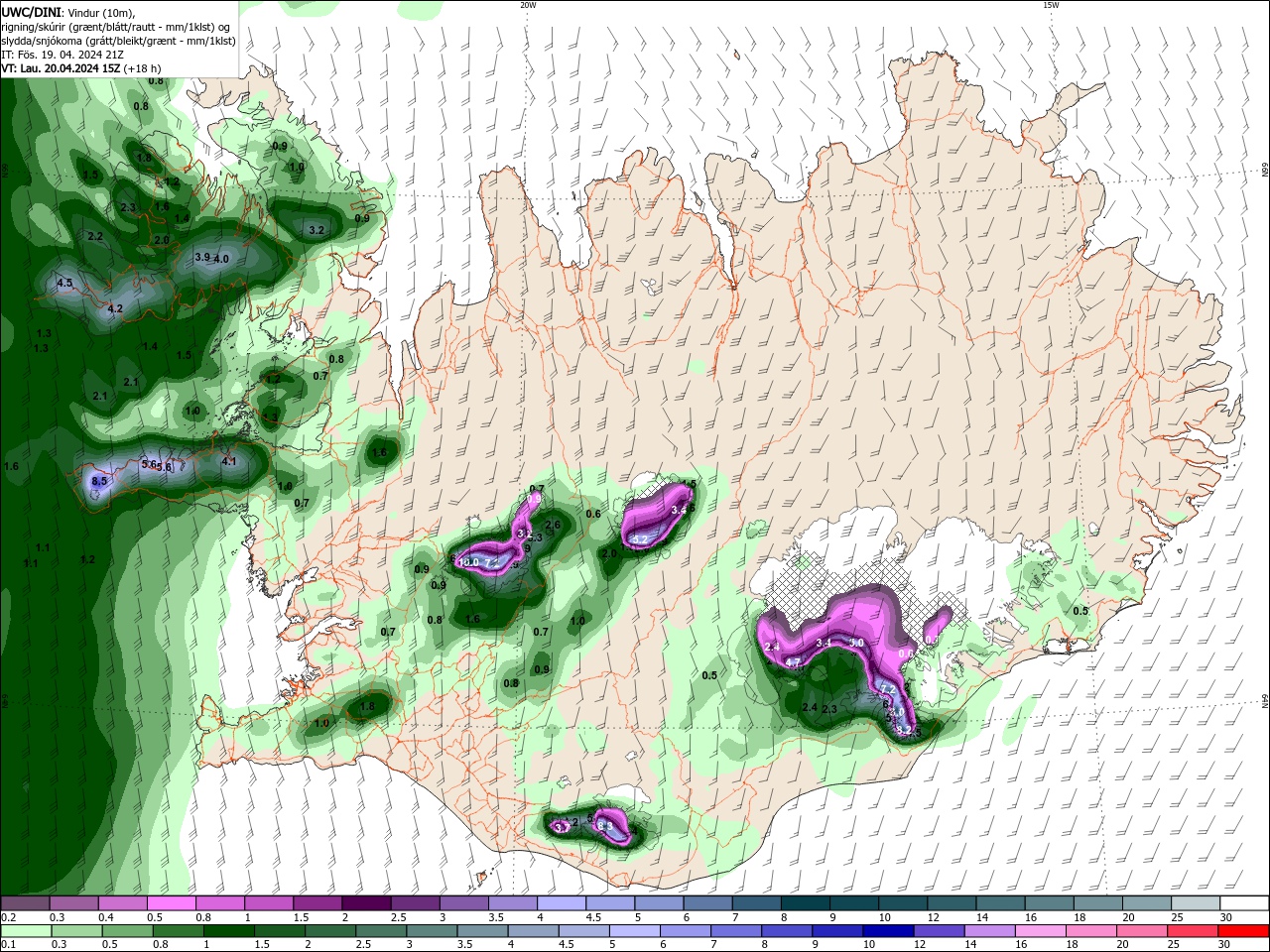Click the '0.1' label in the lower legend
The image size is (1270, 952).
click(x=8, y=945)
